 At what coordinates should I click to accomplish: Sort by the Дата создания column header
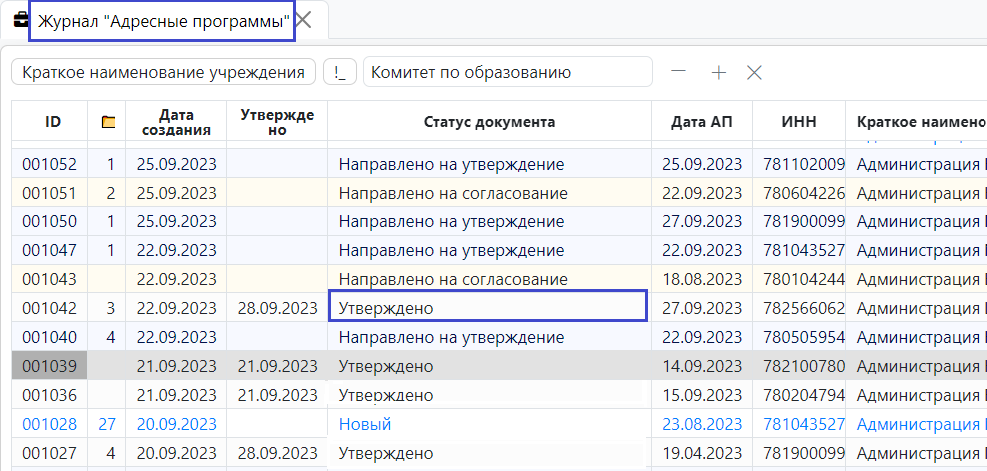[176, 122]
